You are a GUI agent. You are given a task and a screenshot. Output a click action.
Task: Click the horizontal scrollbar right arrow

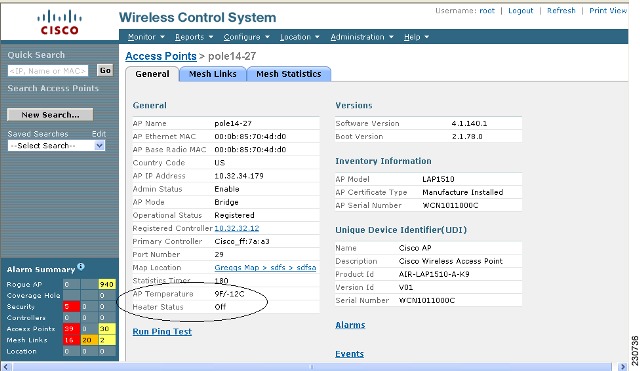(x=622, y=367)
